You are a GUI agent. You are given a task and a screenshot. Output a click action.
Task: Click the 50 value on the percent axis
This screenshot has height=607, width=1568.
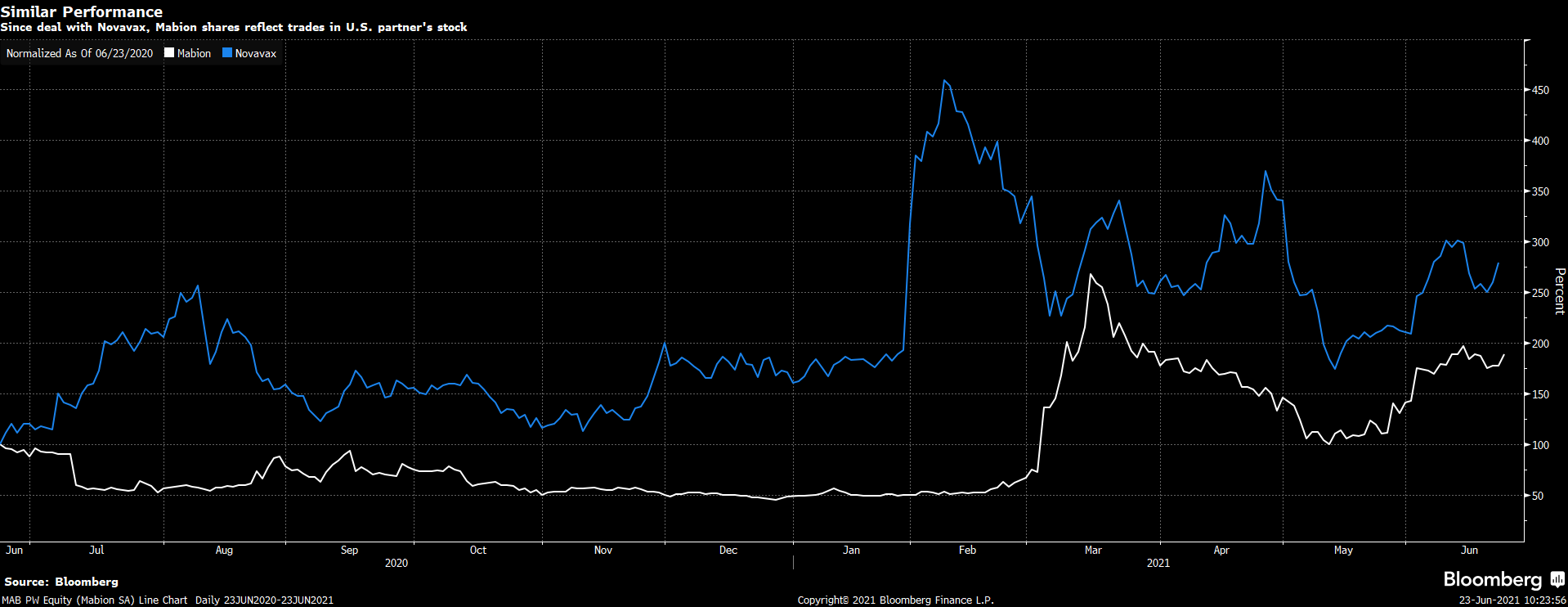tap(1538, 496)
